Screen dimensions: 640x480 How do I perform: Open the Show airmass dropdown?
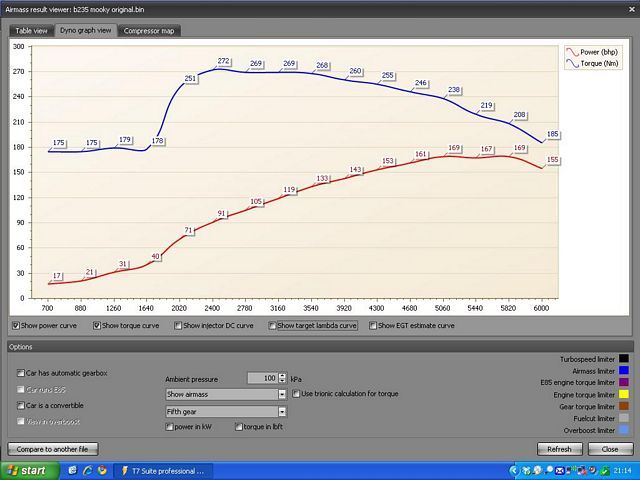coord(282,394)
